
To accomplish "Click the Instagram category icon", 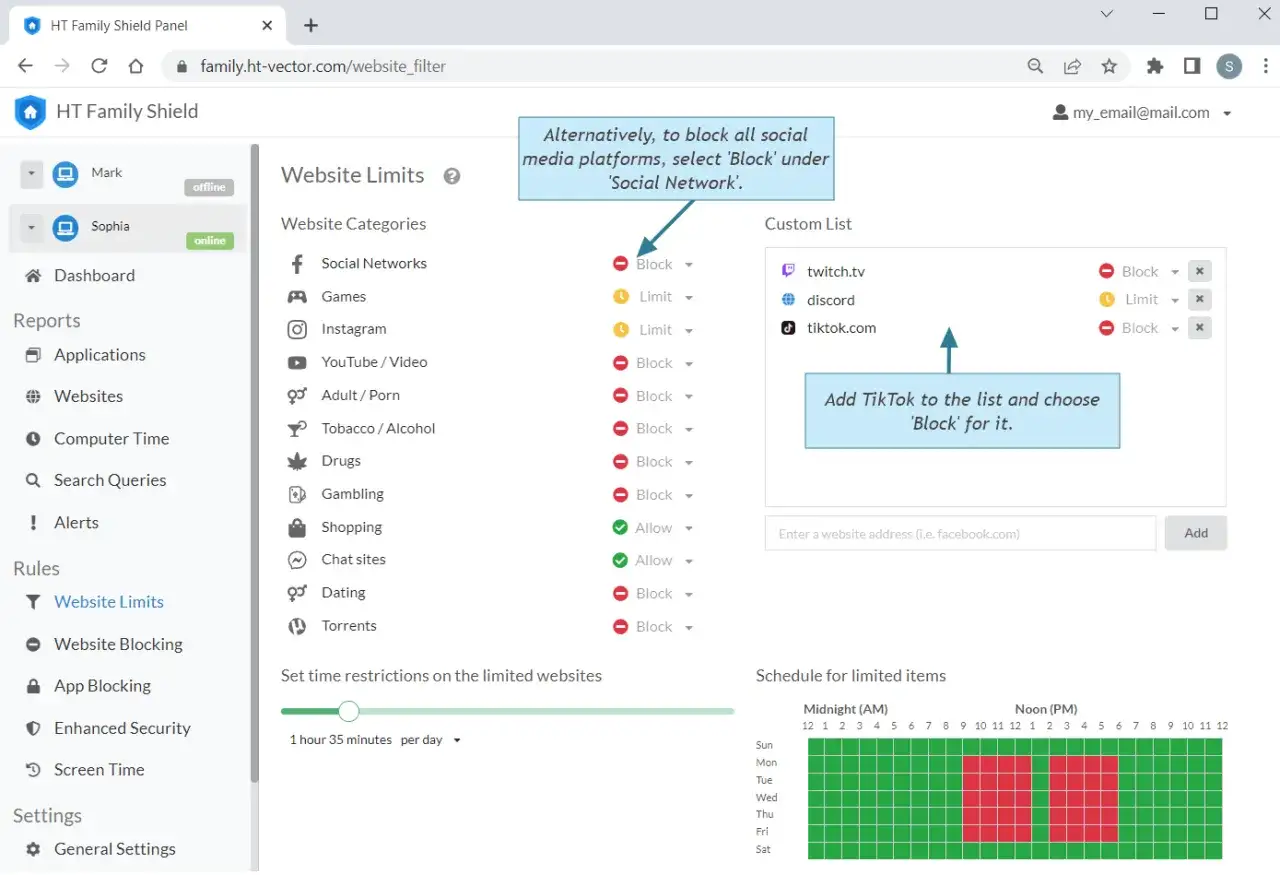I will click(x=297, y=329).
